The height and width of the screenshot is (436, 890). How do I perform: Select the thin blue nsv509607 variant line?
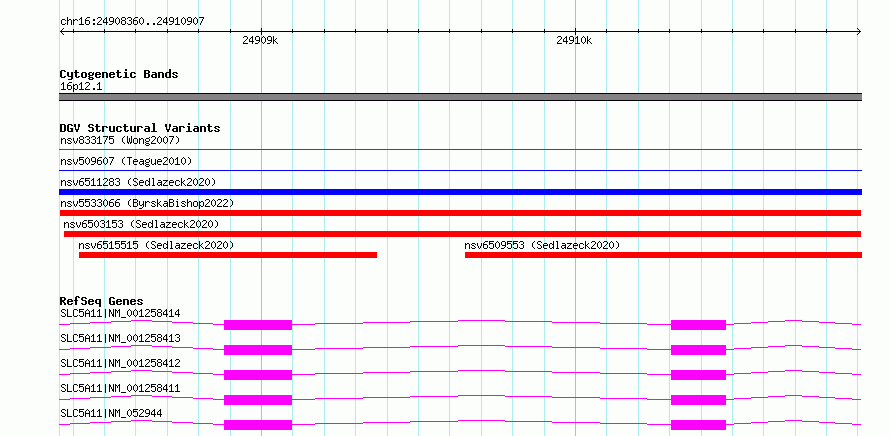[x=460, y=170]
